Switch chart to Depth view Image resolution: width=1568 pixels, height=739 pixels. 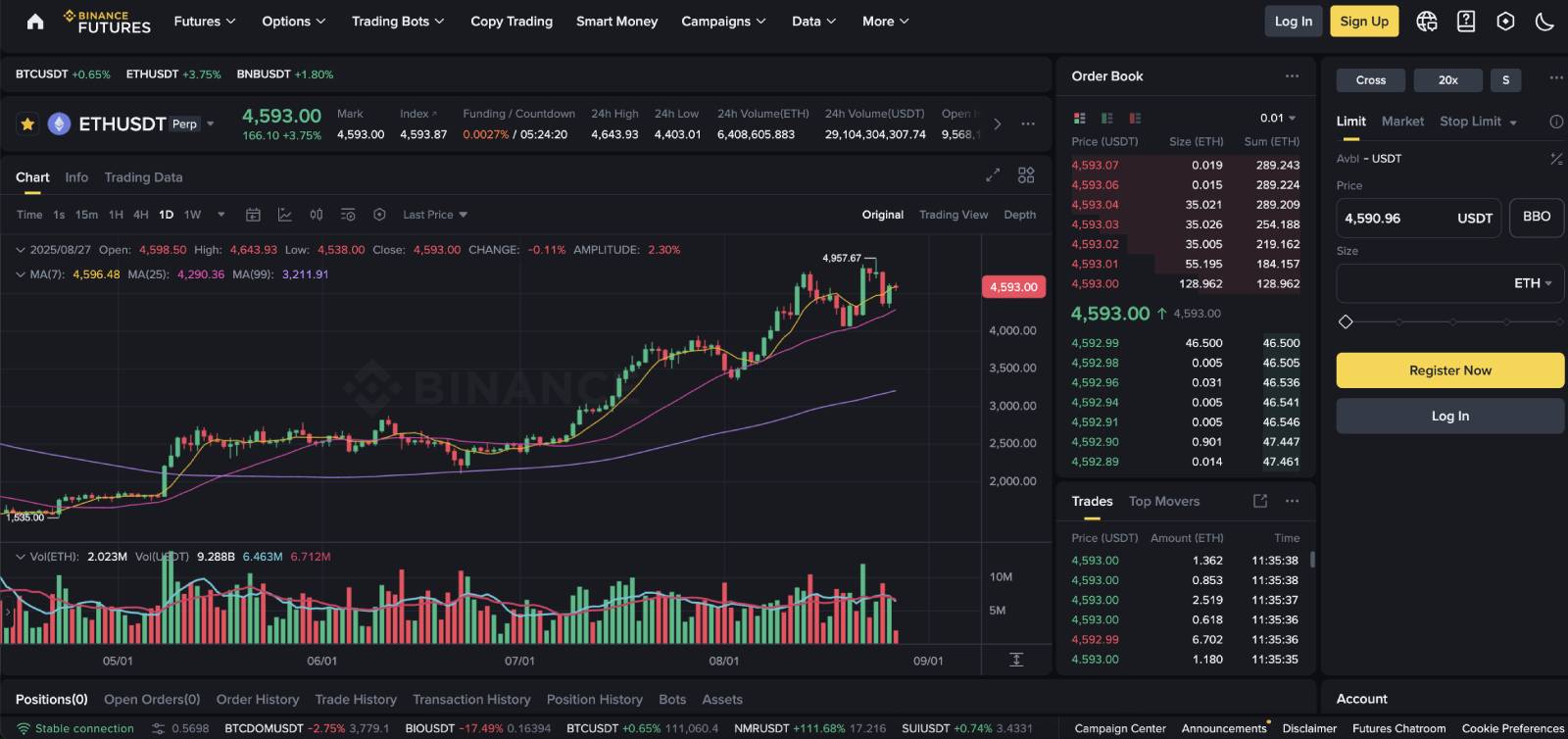pyautogui.click(x=1019, y=215)
